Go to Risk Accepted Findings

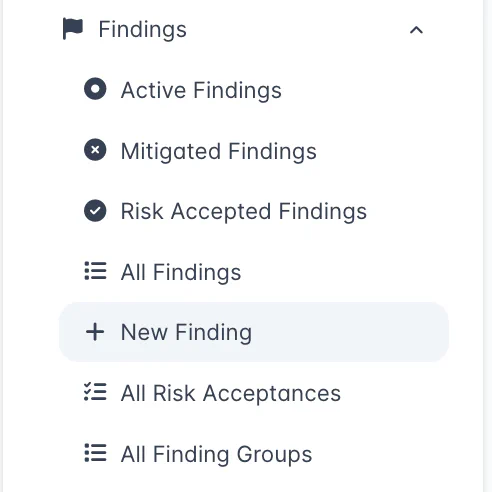[x=244, y=212]
